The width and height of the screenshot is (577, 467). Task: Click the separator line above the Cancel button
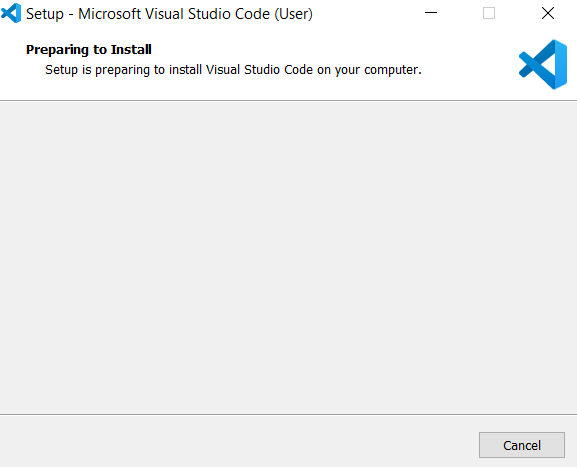point(288,414)
